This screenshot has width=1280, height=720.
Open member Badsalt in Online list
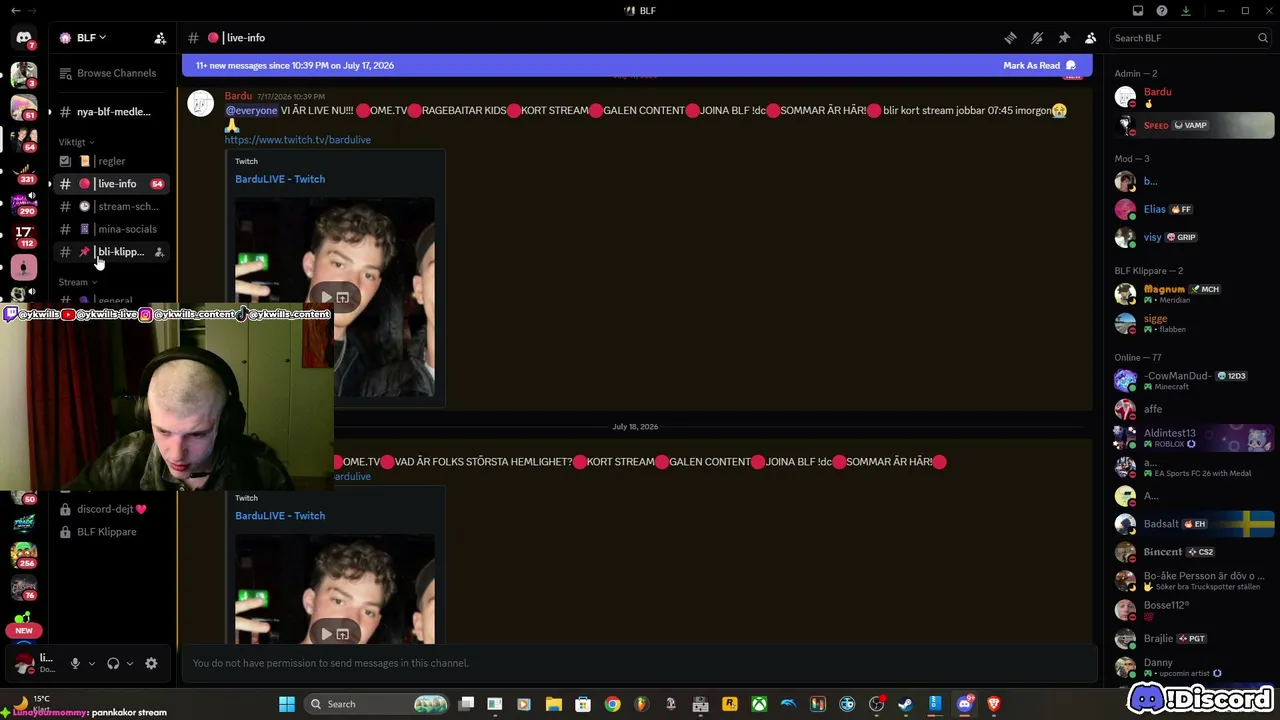(x=1194, y=524)
